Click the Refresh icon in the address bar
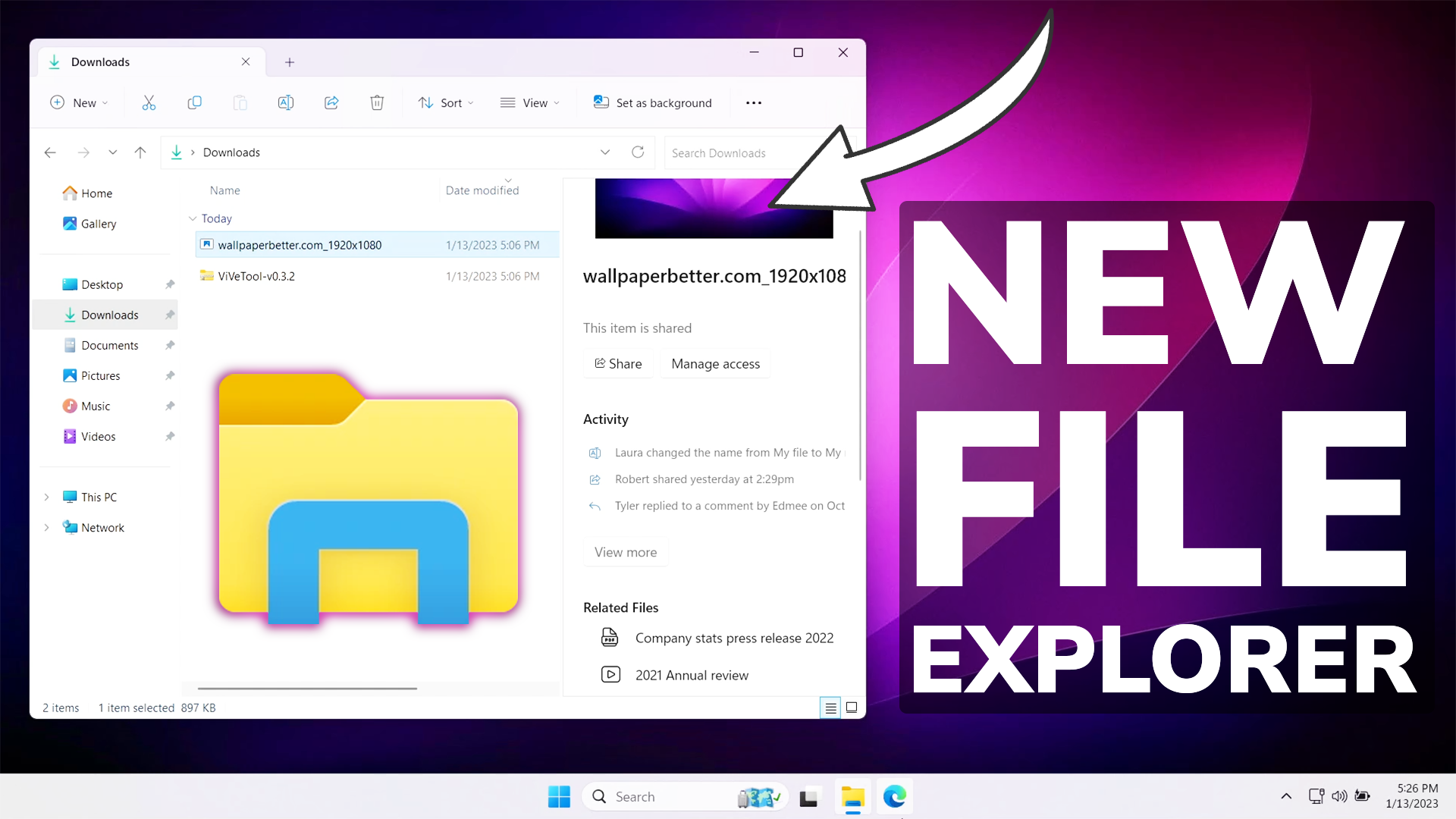Screen dimensions: 1456x819 click(x=638, y=152)
